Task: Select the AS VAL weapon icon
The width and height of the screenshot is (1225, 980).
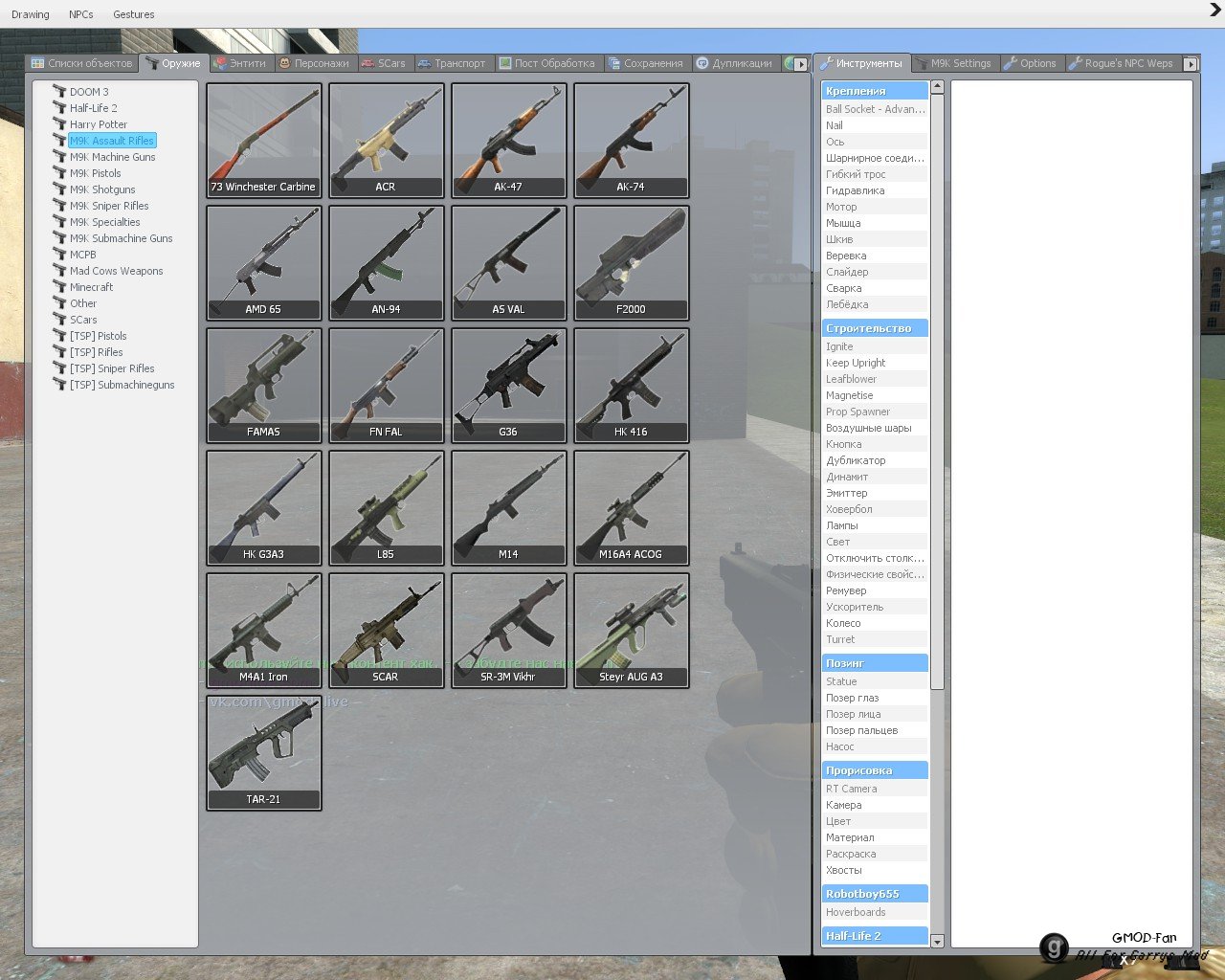Action: [x=509, y=262]
